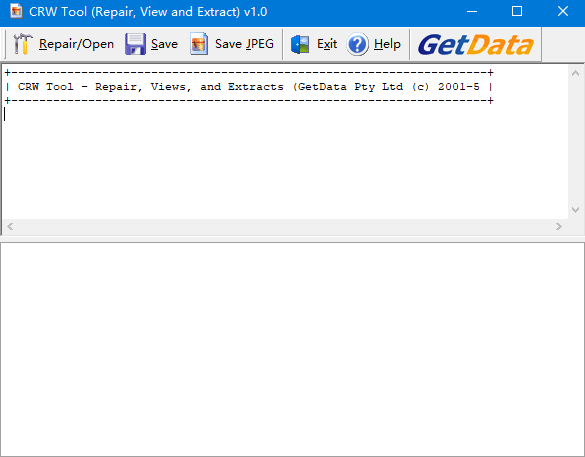Click the log pane scroll down arrow
The height and width of the screenshot is (457, 585).
pyautogui.click(x=575, y=210)
